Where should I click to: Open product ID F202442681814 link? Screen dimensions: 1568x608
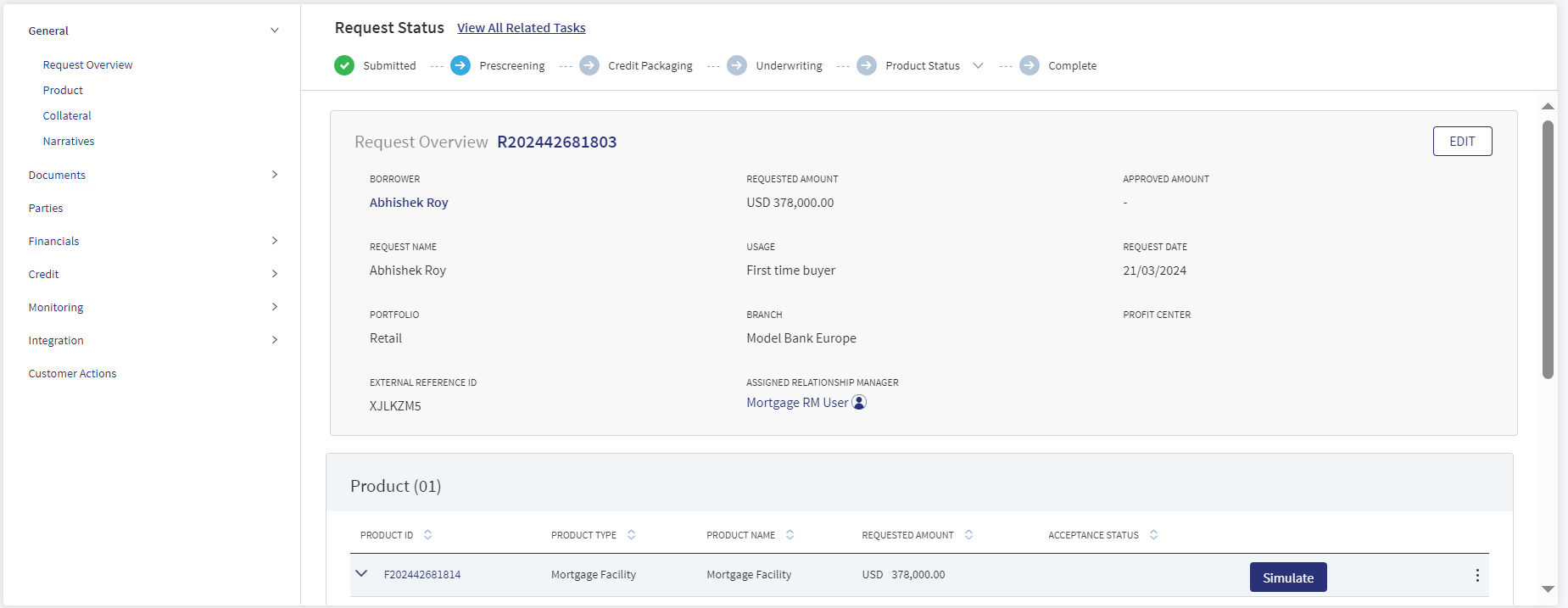click(422, 574)
